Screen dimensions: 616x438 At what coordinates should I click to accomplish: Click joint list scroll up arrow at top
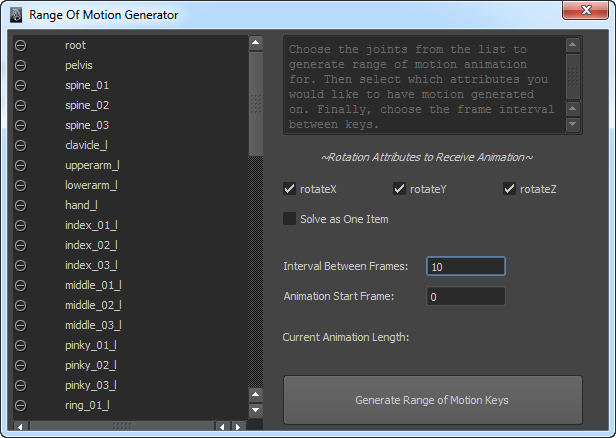click(x=256, y=42)
